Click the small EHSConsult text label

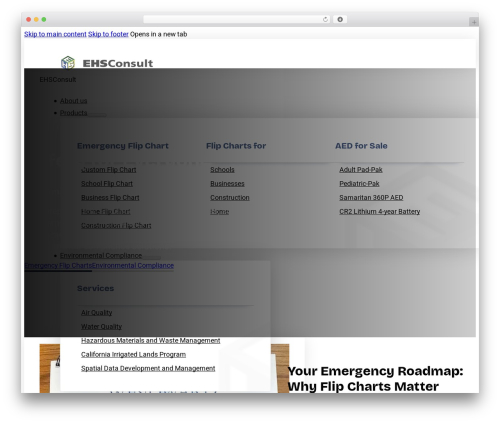tap(58, 80)
